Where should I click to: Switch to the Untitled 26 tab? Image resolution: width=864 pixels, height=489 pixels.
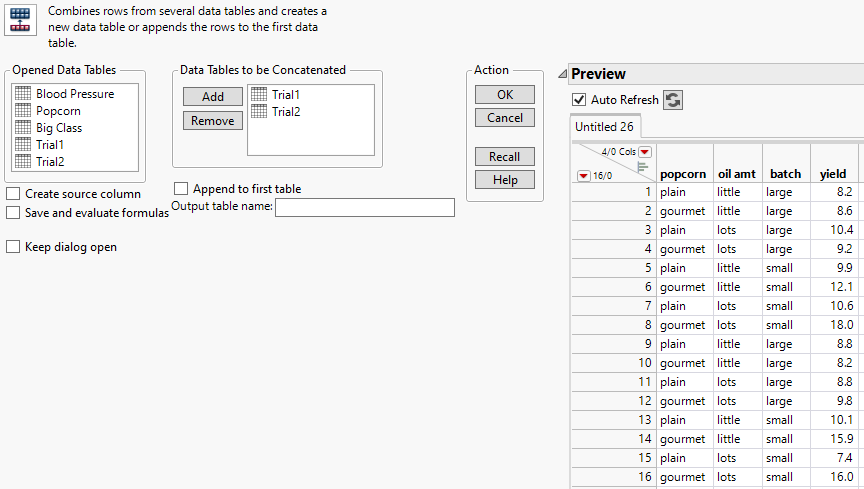point(604,127)
